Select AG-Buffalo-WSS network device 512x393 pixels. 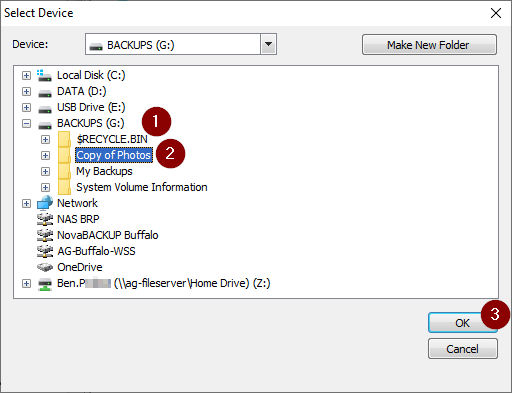pos(96,251)
